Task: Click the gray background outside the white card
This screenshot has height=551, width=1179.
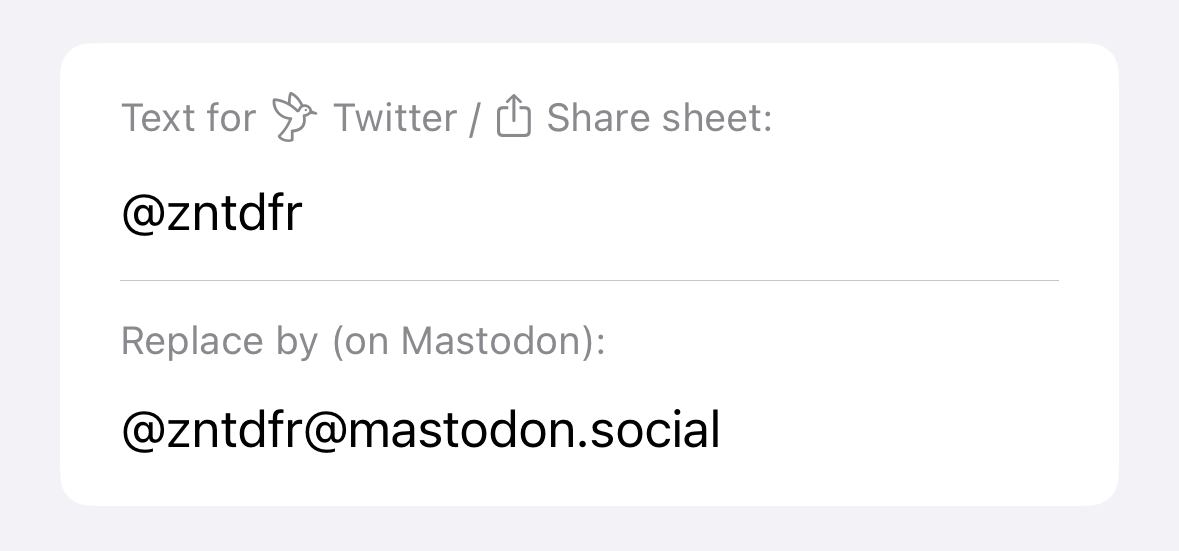Action: [x=590, y=21]
